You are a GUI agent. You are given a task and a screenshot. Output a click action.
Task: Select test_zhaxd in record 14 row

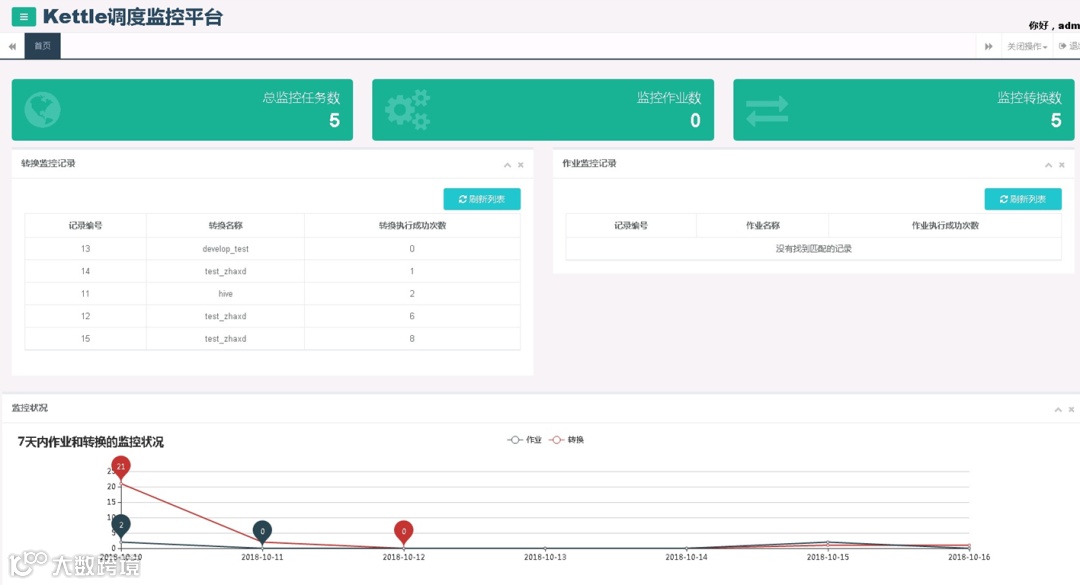click(x=225, y=271)
